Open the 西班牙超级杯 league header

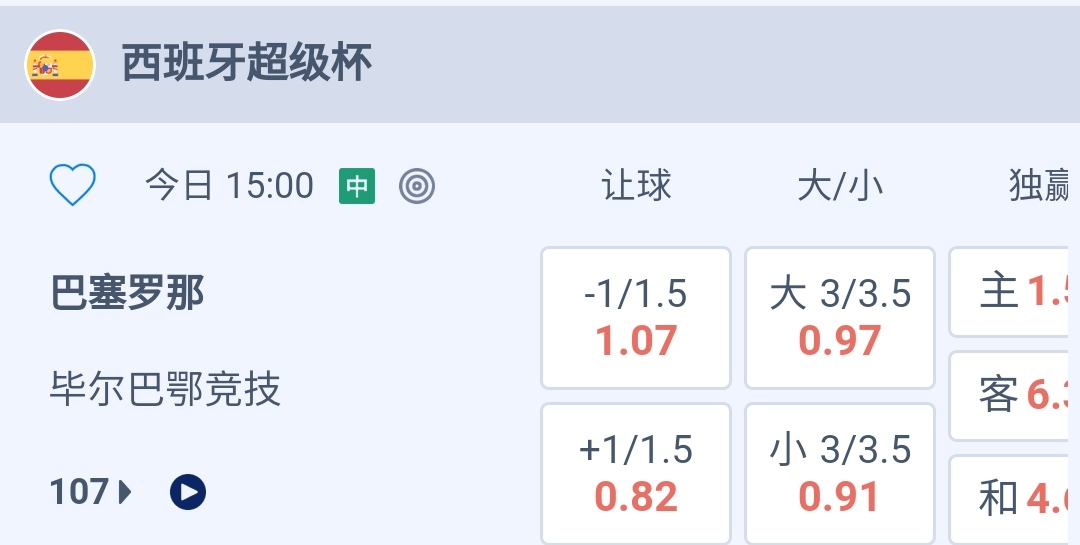tap(247, 64)
